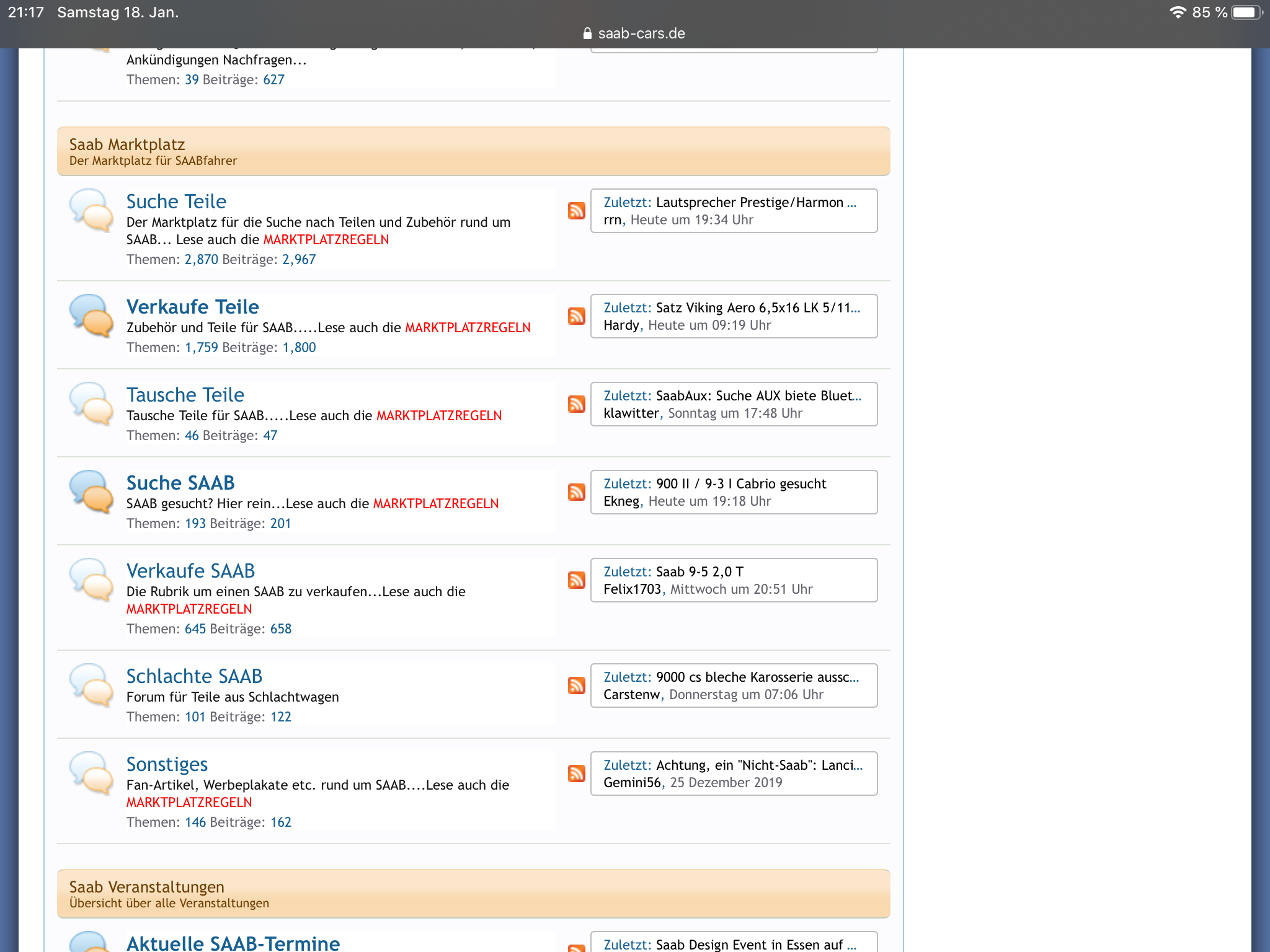1270x952 pixels.
Task: Open the Verkaufe Teile forum
Action: [193, 307]
